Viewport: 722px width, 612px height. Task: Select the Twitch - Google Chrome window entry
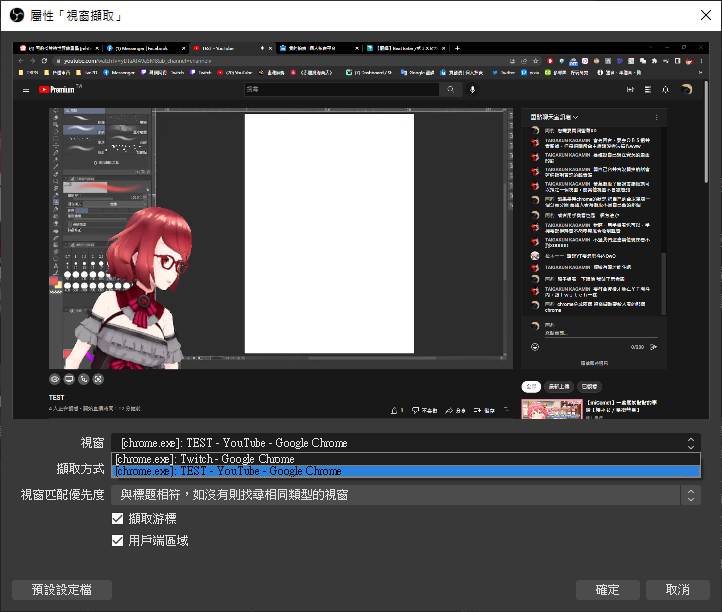(x=405, y=459)
